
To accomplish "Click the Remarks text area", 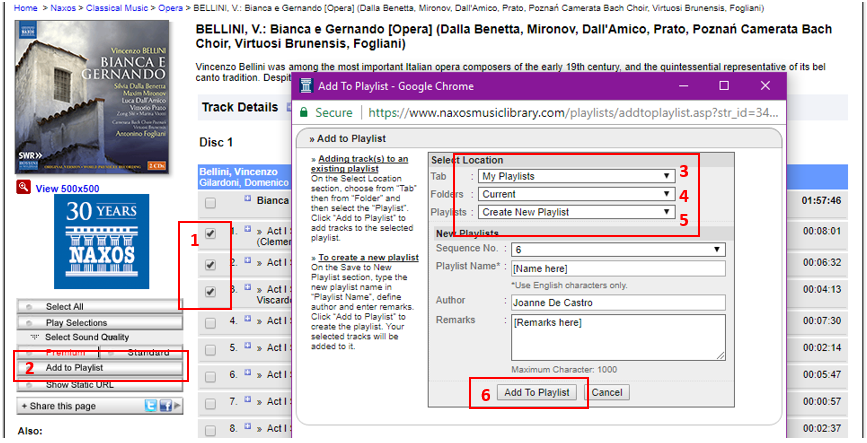I will tap(618, 337).
